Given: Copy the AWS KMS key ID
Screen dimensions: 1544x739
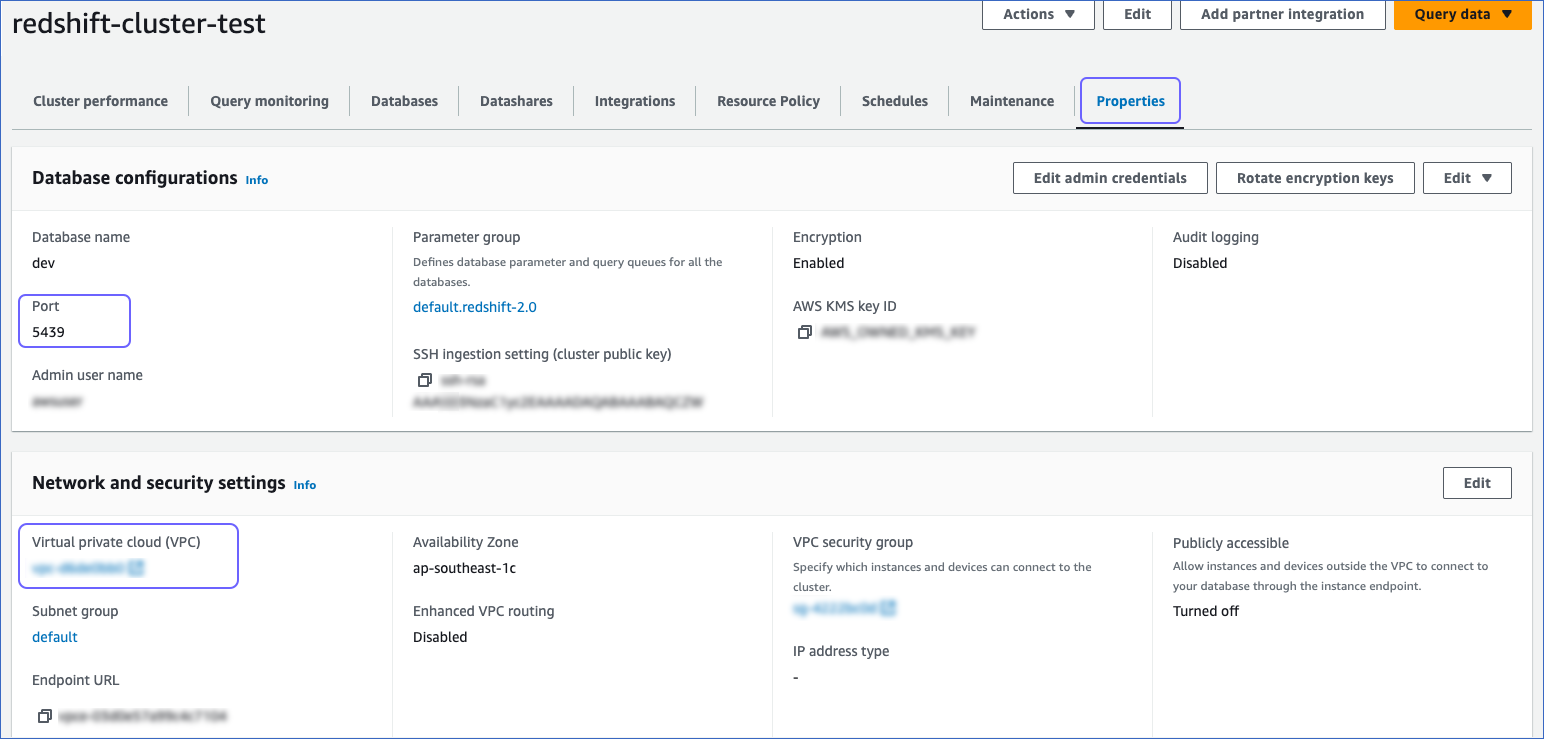Looking at the screenshot, I should [805, 332].
